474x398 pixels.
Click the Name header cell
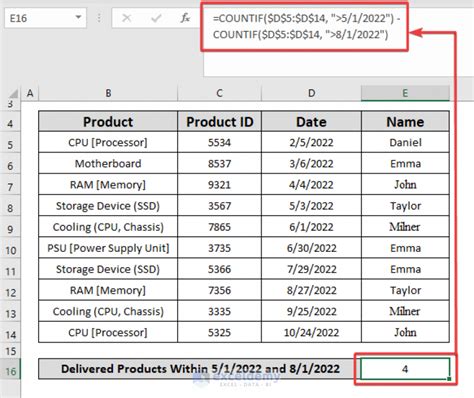tap(405, 122)
